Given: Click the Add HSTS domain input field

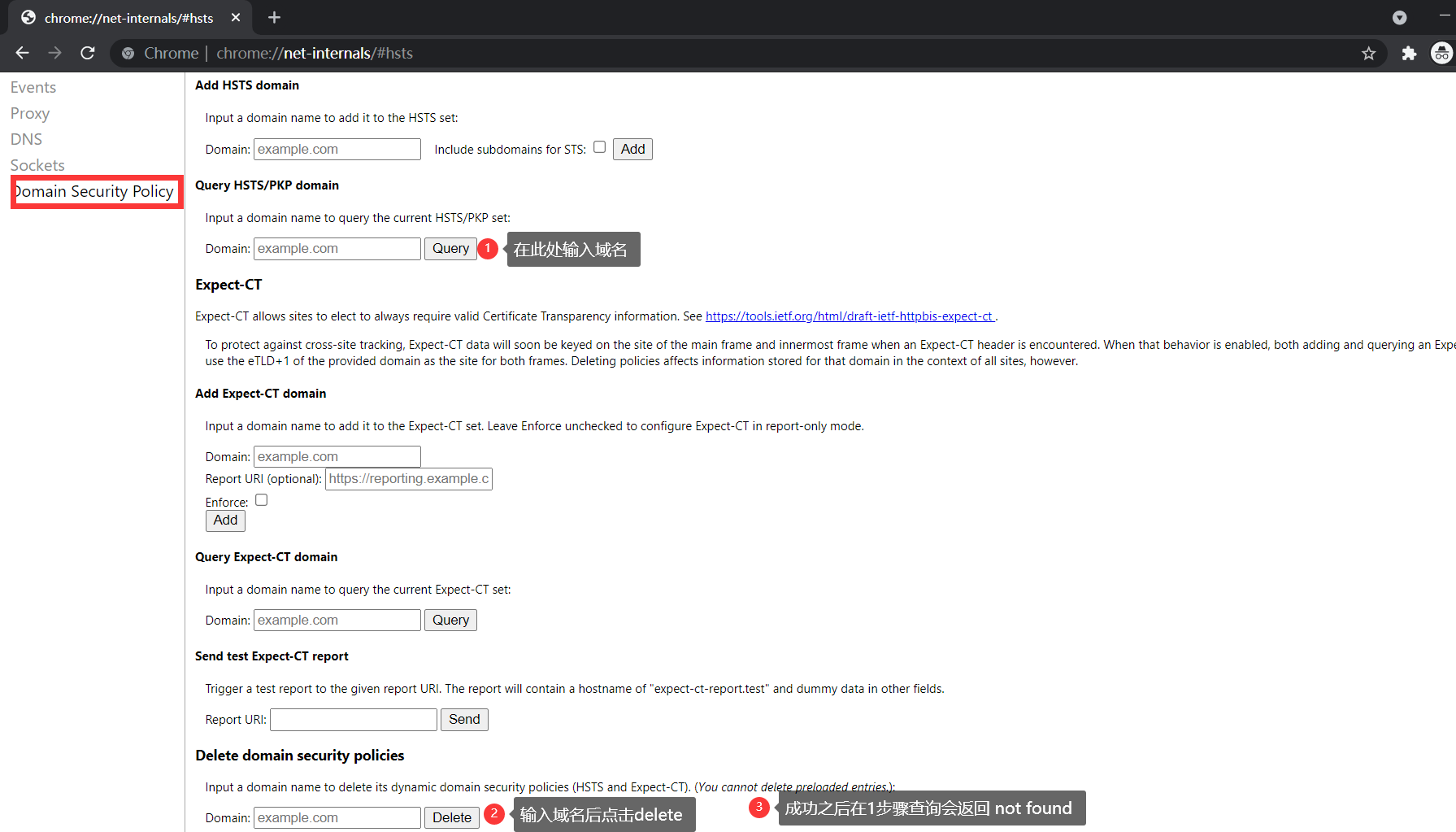Looking at the screenshot, I should [337, 150].
